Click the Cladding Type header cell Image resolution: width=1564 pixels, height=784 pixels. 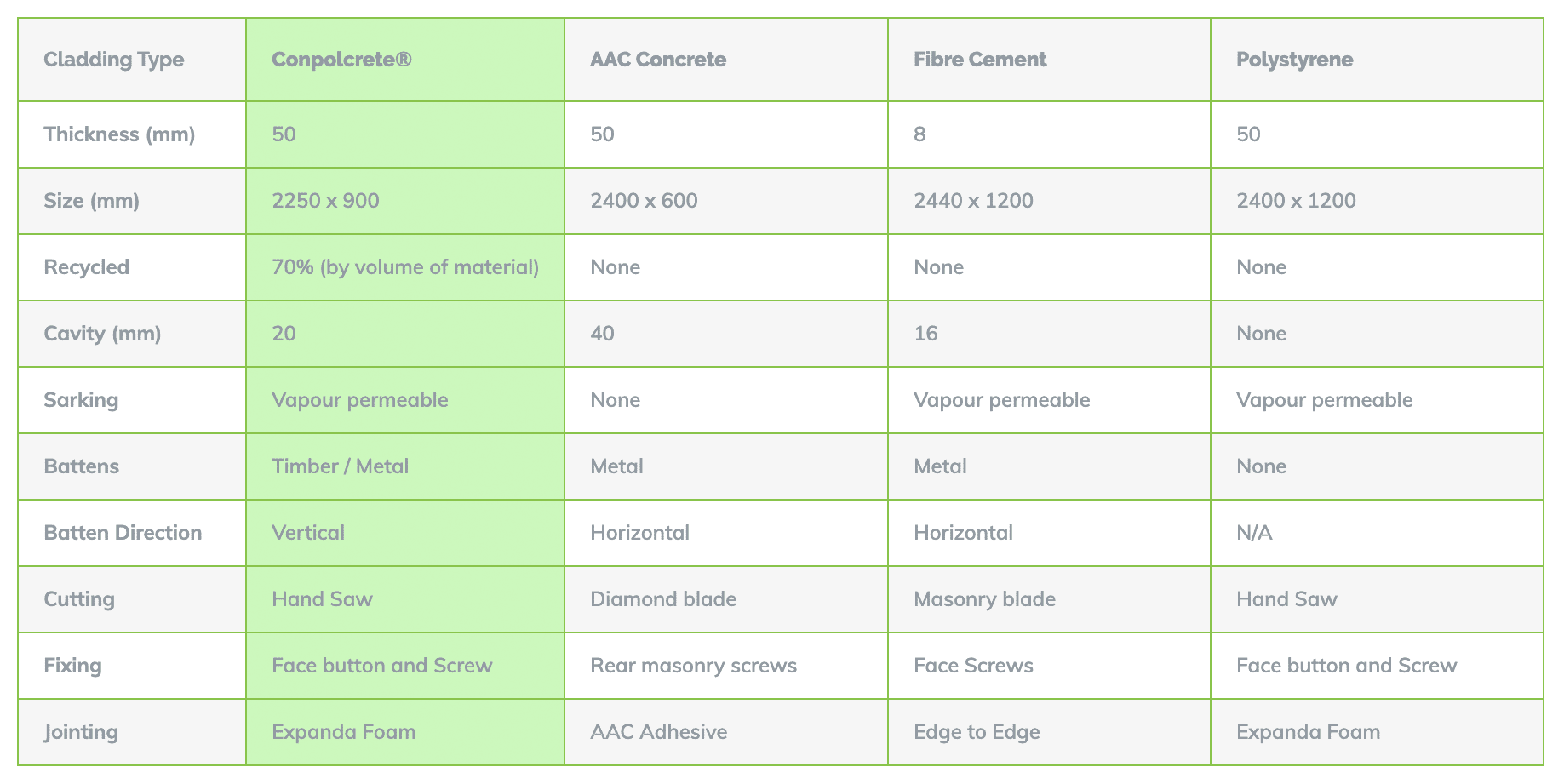click(x=132, y=60)
